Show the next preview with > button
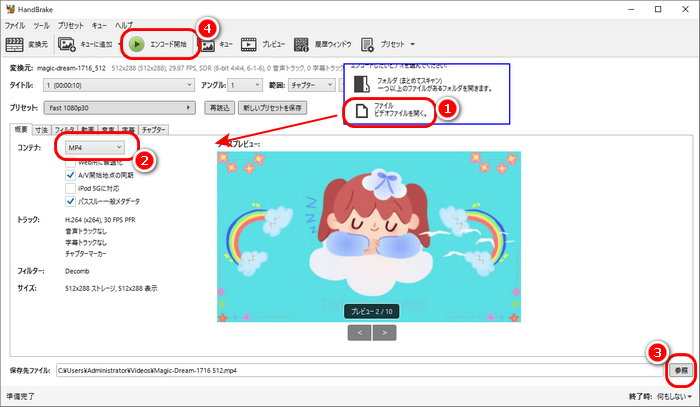 pyautogui.click(x=384, y=332)
